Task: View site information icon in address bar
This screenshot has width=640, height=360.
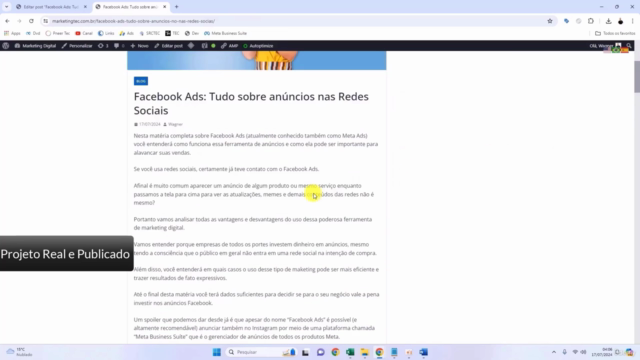Action: (46, 21)
